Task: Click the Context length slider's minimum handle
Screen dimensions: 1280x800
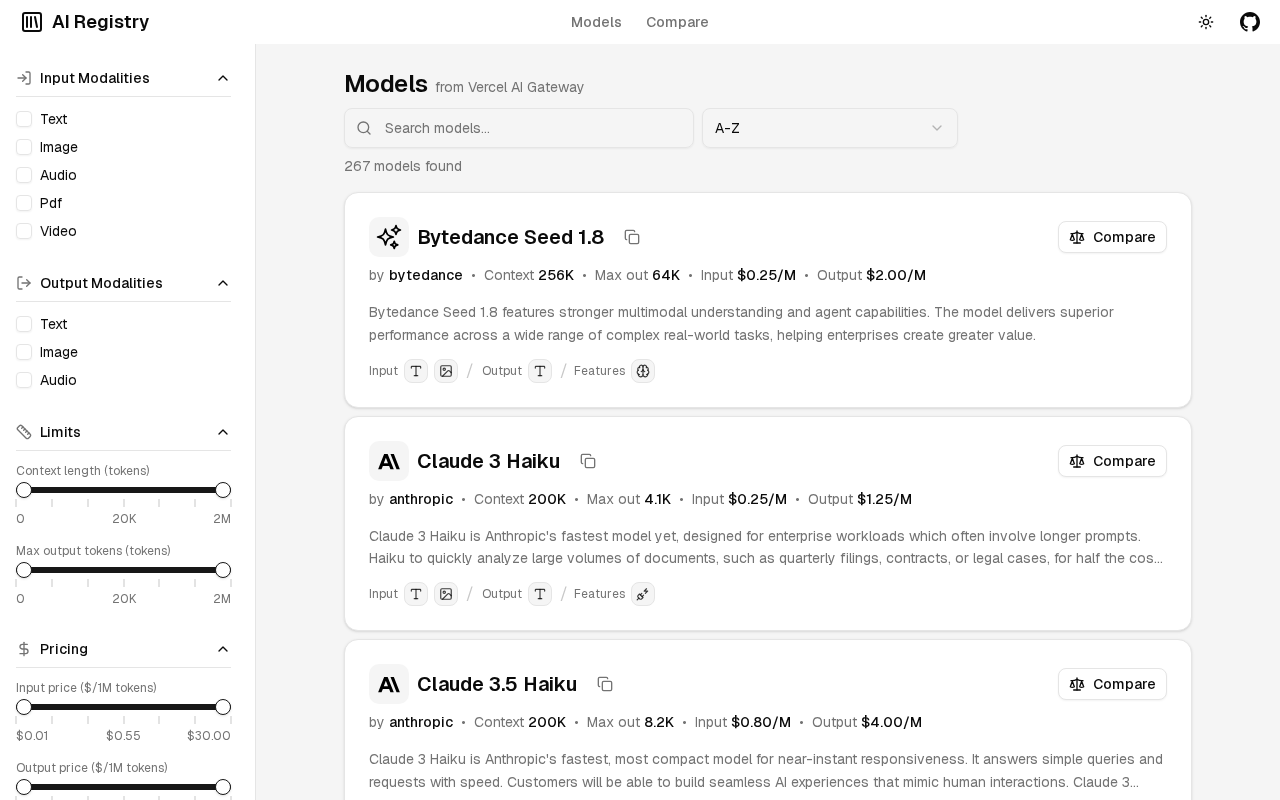Action: click(24, 490)
